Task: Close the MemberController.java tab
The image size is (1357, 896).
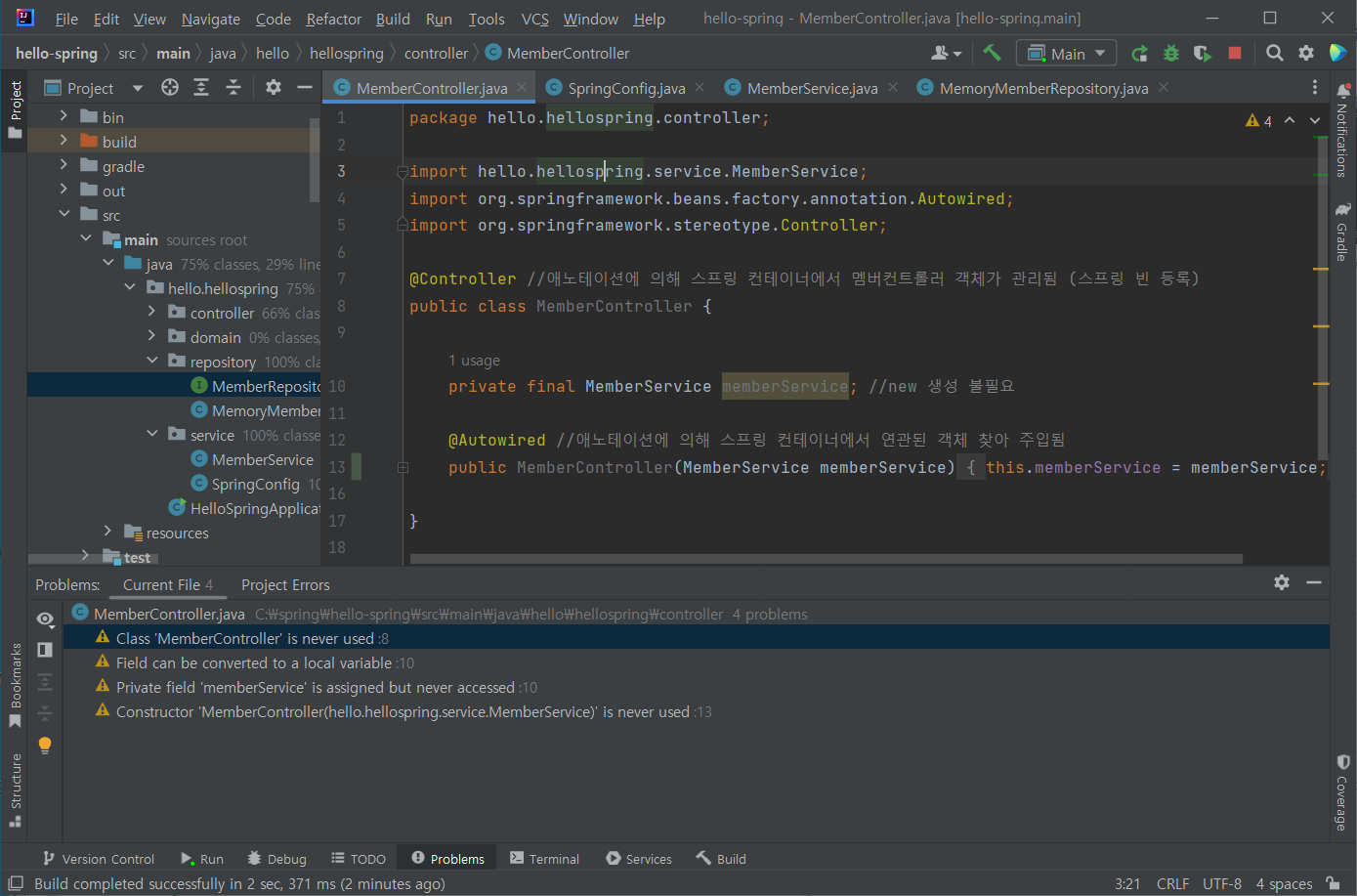Action: coord(522,88)
